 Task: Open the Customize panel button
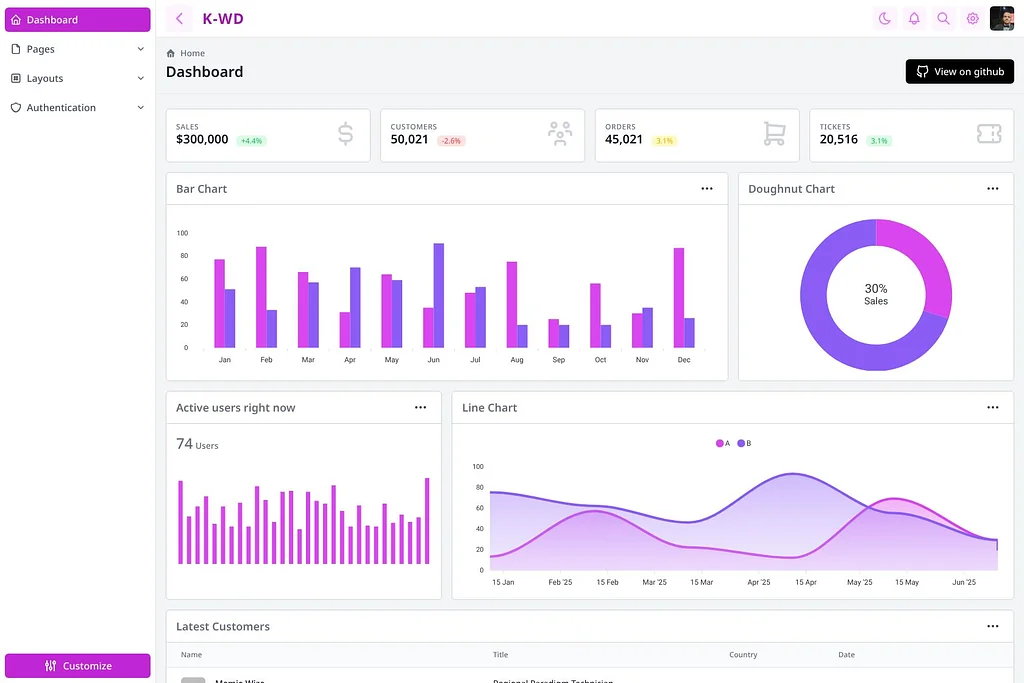coord(78,666)
